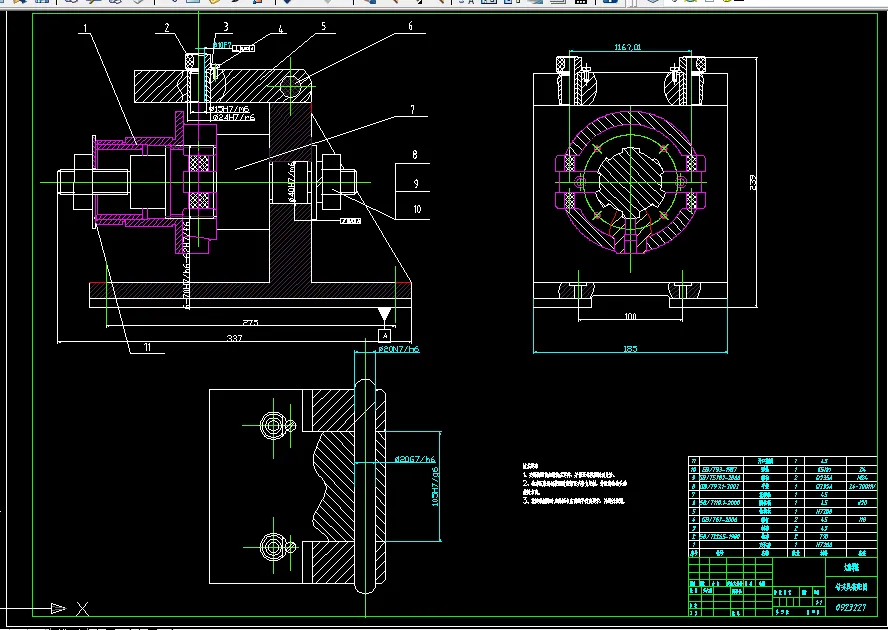Select part callout number 6
The width and height of the screenshot is (888, 630).
[411, 25]
